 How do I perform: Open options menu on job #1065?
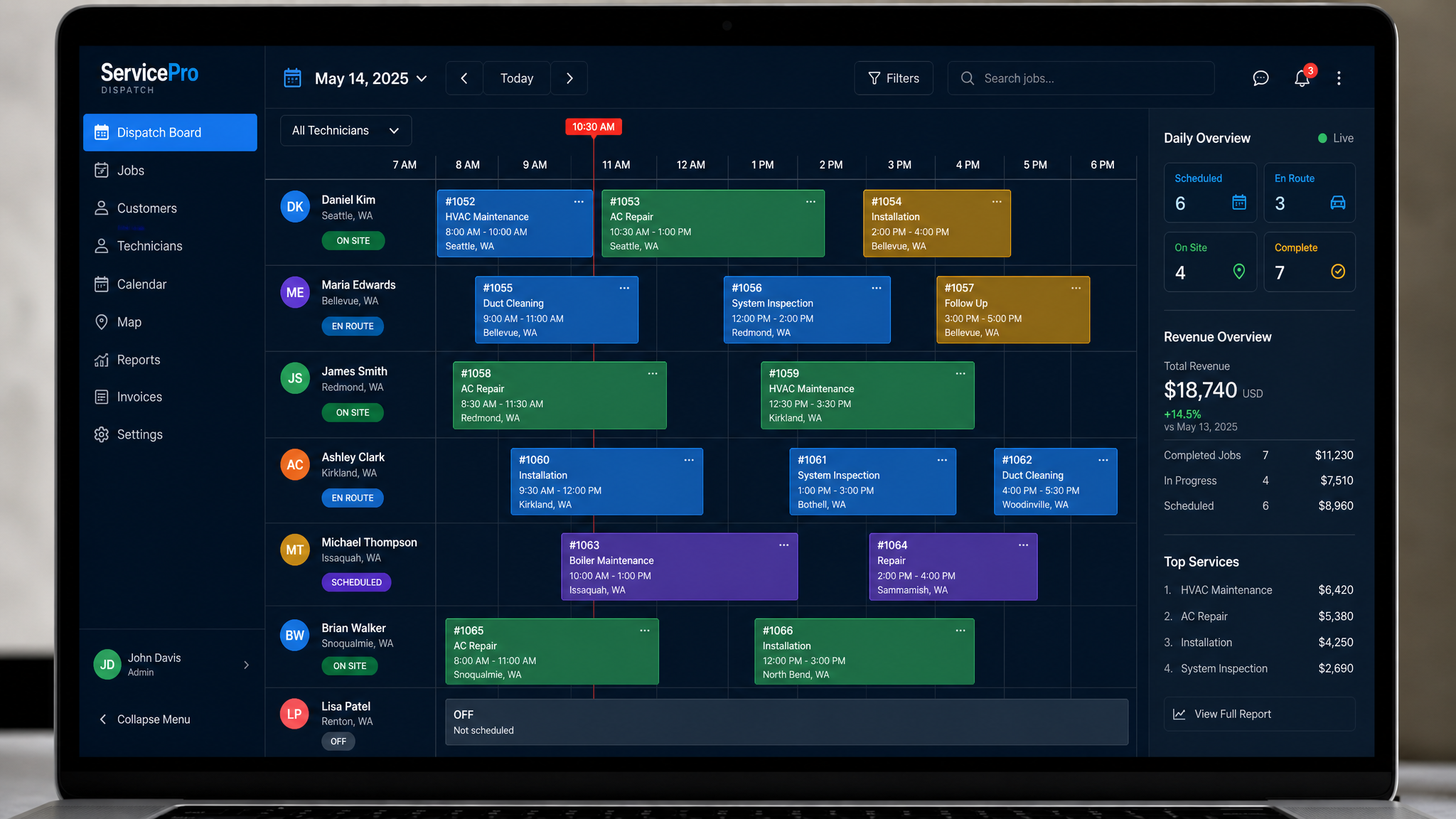point(645,631)
